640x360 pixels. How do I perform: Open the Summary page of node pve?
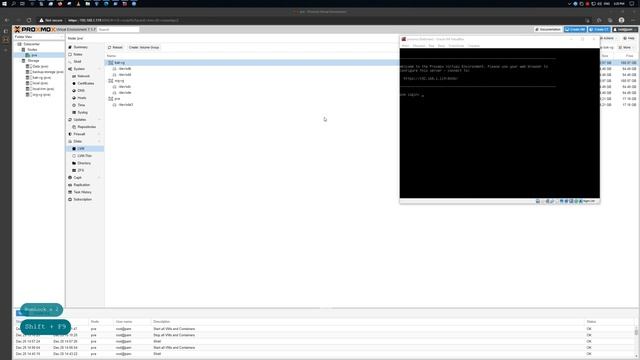point(80,47)
